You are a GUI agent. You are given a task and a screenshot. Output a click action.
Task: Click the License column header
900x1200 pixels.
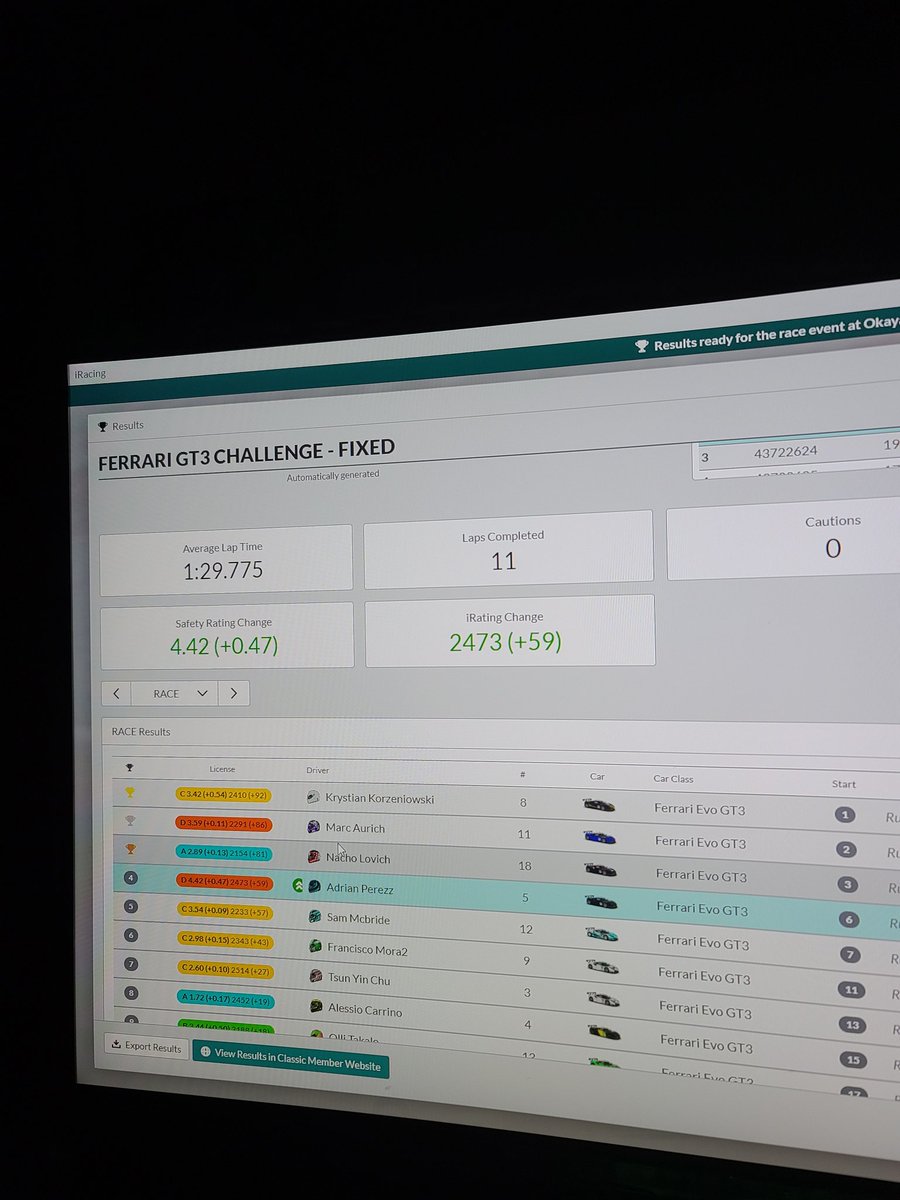(222, 769)
